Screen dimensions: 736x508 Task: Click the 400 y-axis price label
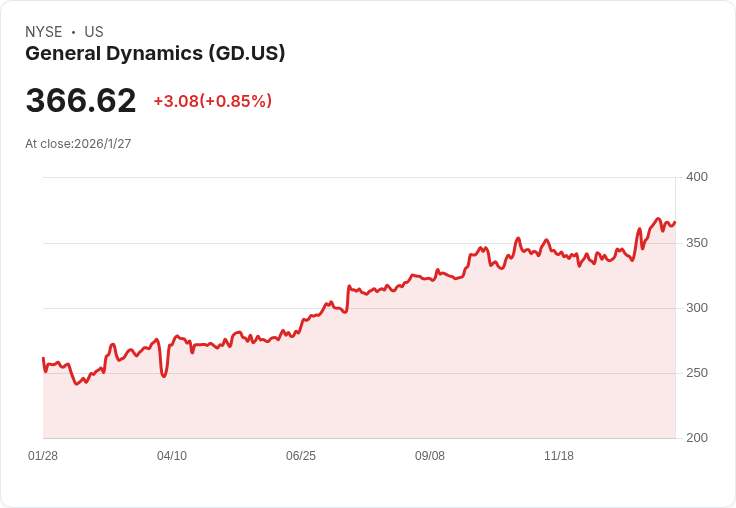click(696, 177)
